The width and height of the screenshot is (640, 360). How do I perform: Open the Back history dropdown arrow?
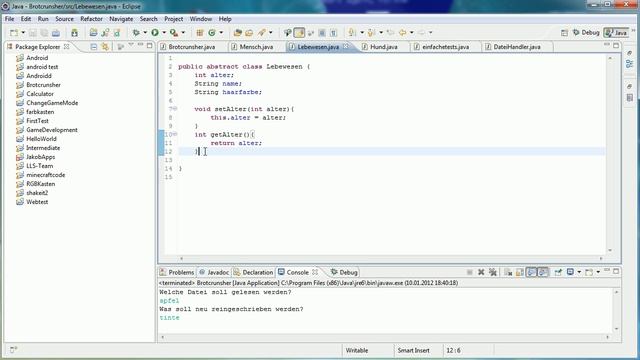[411, 32]
